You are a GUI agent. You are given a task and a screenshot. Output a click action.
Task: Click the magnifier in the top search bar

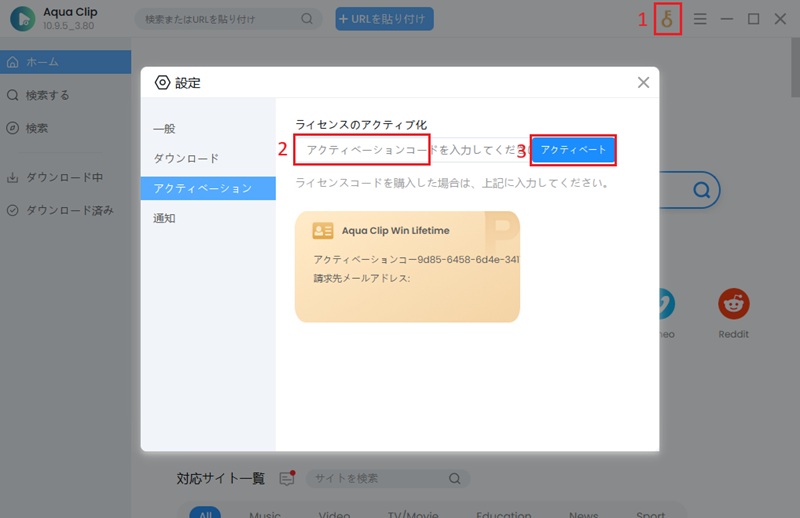307,19
